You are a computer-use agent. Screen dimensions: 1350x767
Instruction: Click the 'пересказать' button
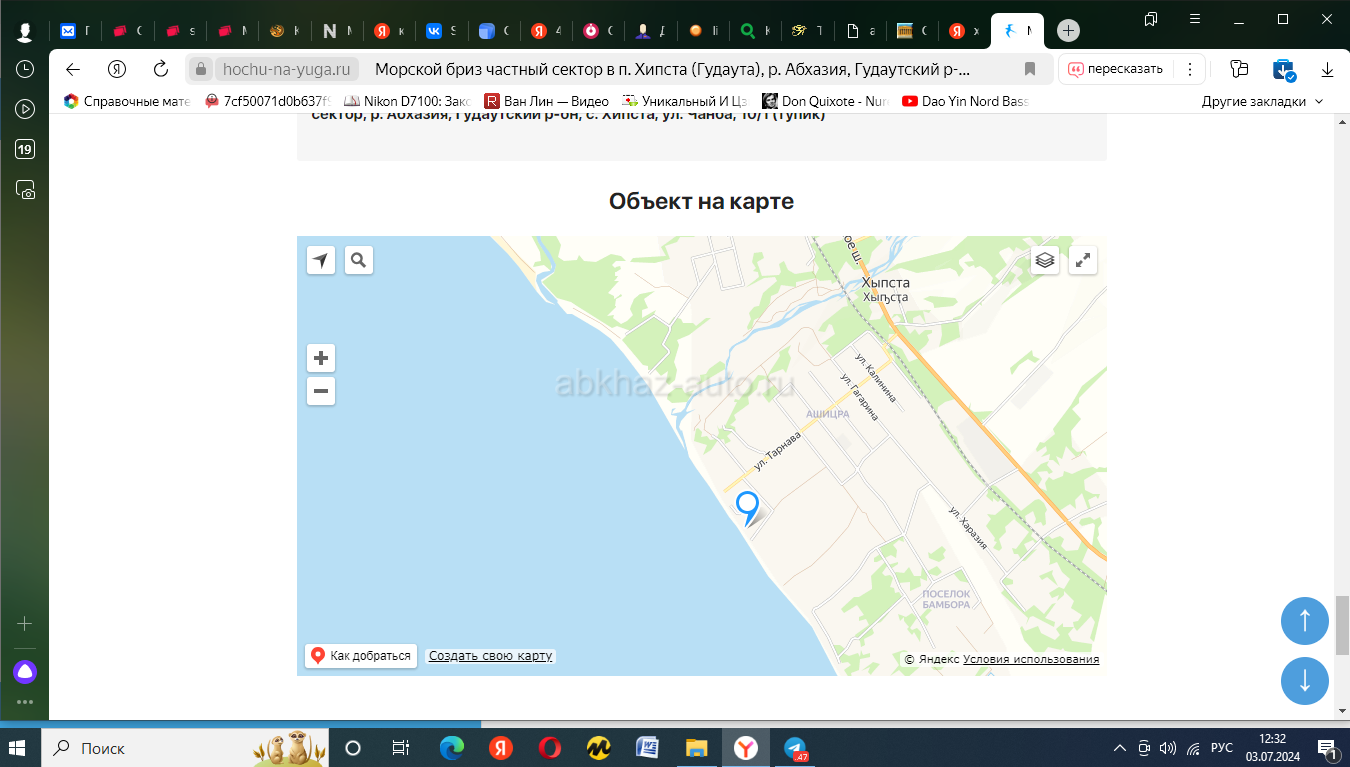pos(1115,69)
